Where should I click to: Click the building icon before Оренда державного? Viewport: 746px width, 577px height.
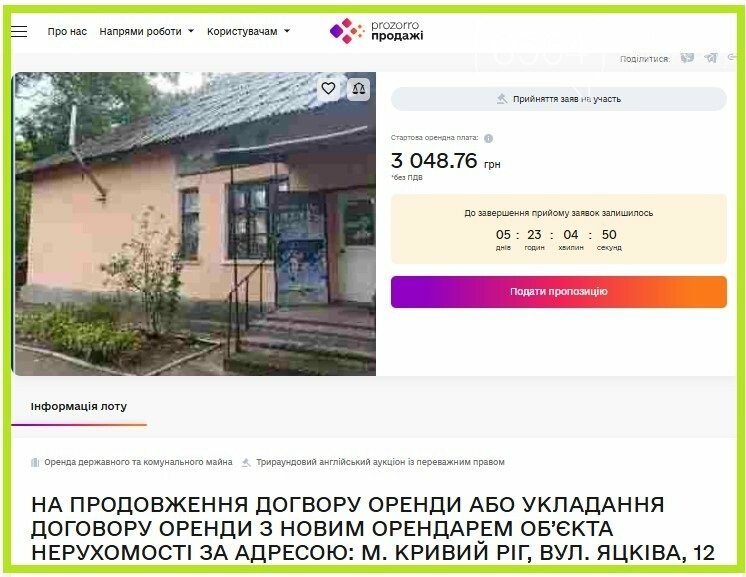pyautogui.click(x=35, y=462)
